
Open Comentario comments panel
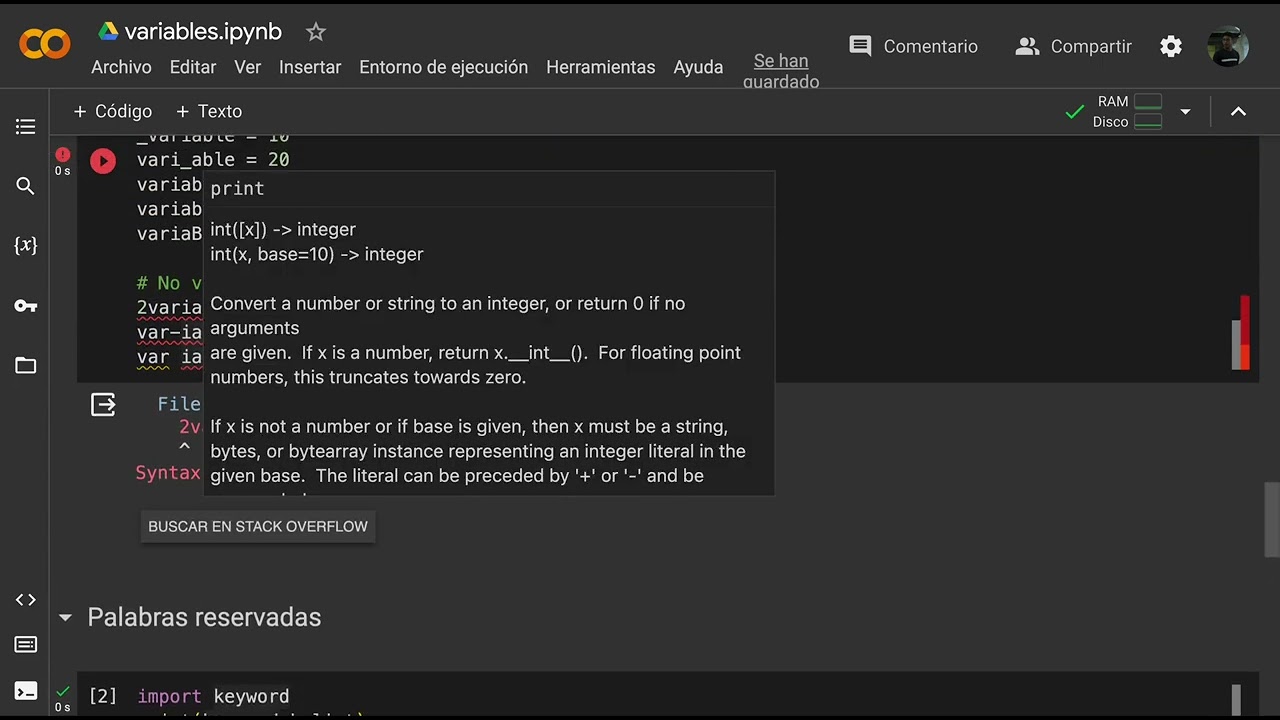tap(913, 46)
